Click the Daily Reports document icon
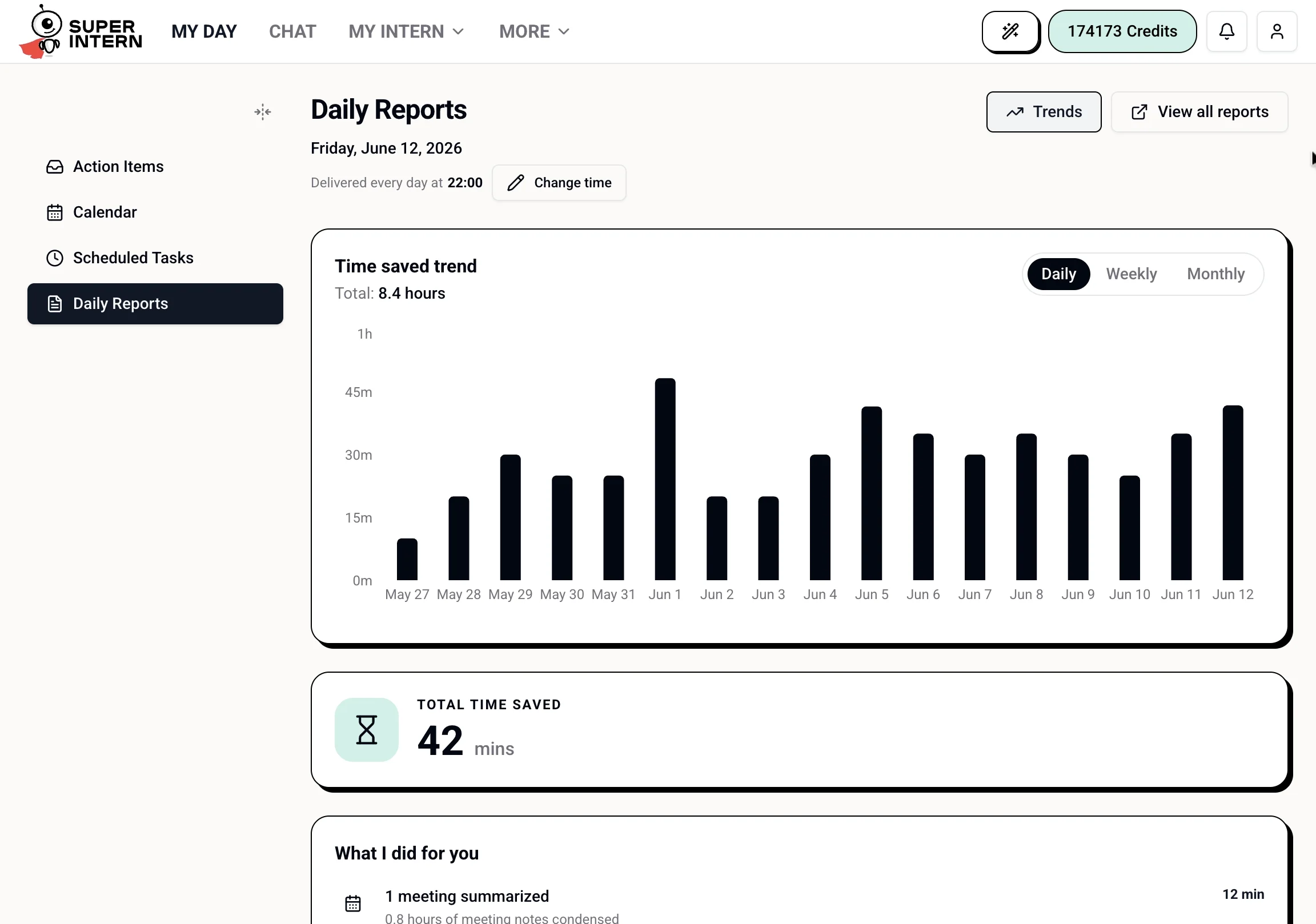1316x924 pixels. tap(54, 304)
